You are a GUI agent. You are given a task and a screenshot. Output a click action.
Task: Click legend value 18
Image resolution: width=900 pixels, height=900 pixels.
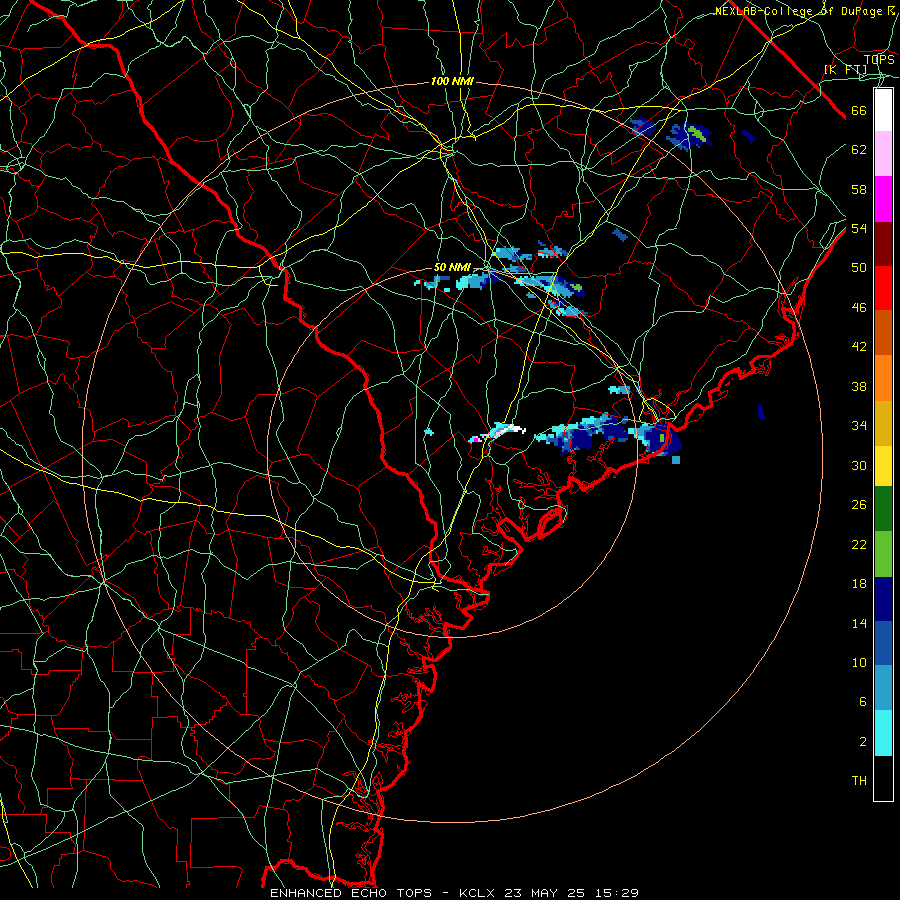point(859,584)
